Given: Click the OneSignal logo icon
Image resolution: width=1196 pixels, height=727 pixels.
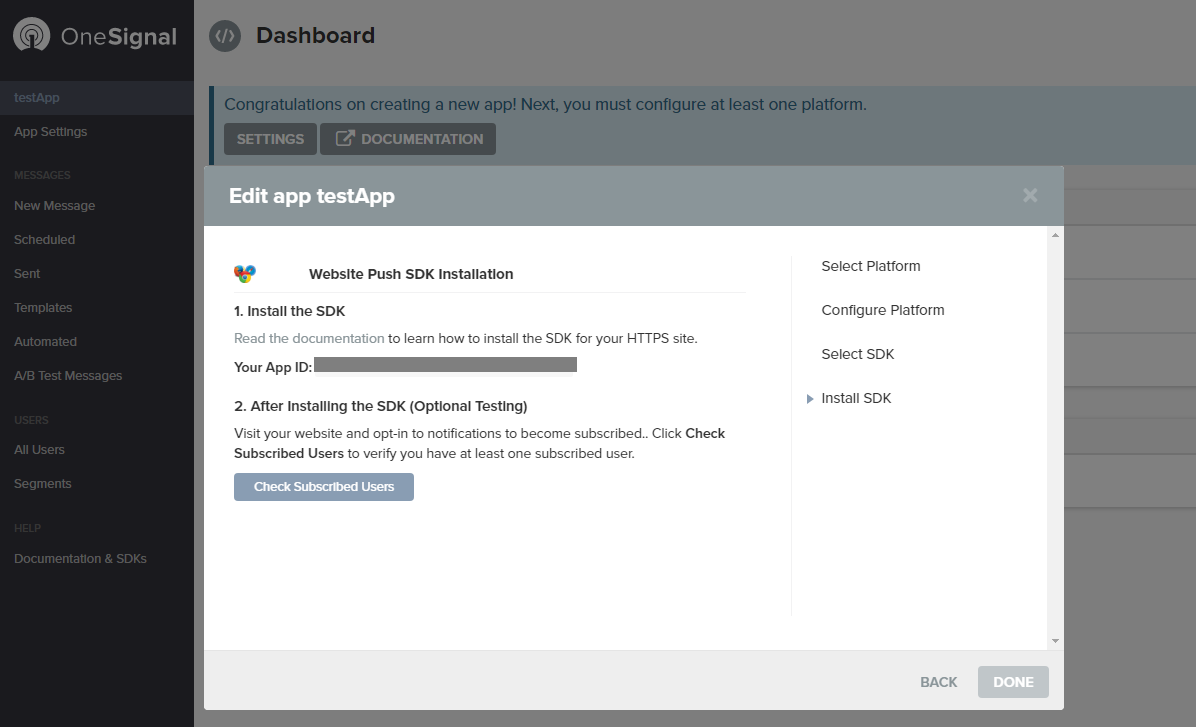Looking at the screenshot, I should (x=32, y=37).
